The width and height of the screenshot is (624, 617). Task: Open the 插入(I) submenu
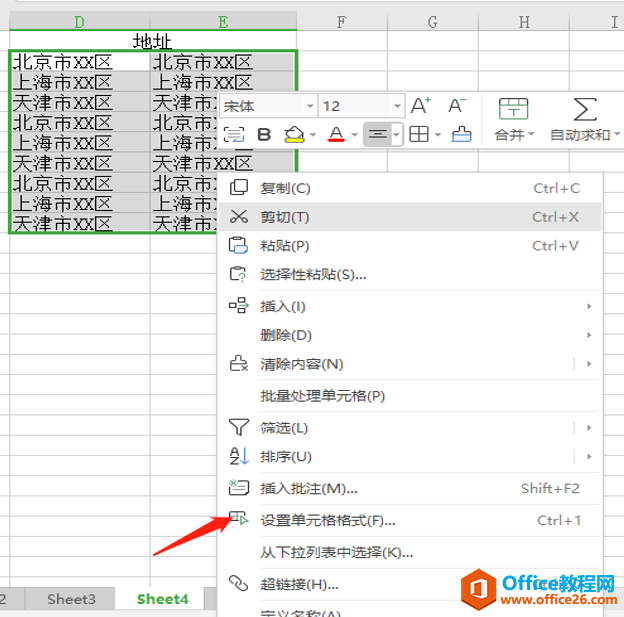[x=410, y=306]
